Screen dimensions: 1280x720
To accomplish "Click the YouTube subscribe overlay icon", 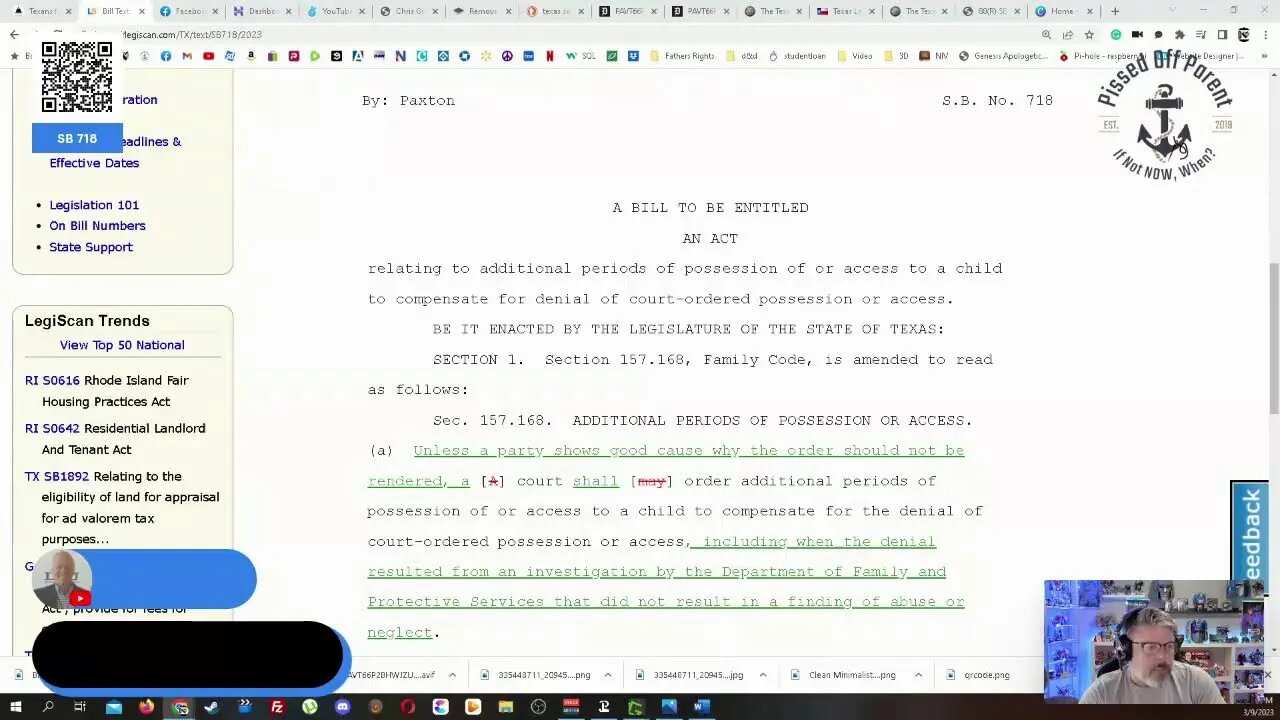I will click(81, 598).
